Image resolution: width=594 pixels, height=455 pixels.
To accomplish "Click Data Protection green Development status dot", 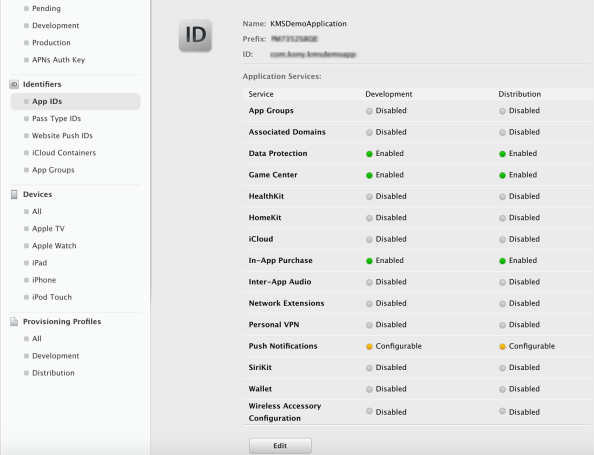I will coord(369,154).
